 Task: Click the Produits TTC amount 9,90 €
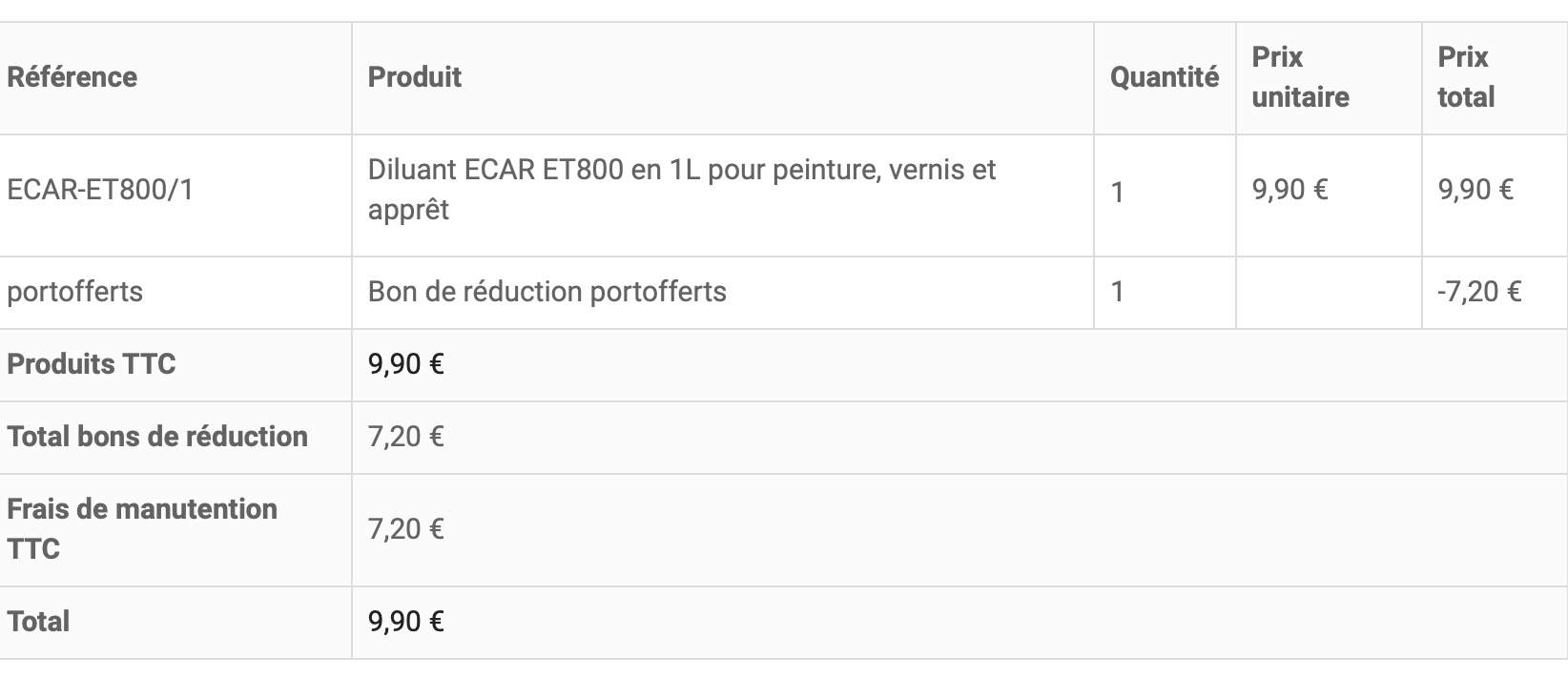[x=406, y=364]
